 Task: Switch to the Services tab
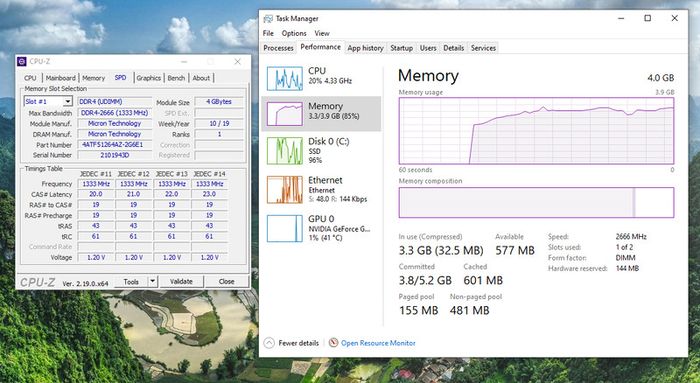click(x=483, y=48)
